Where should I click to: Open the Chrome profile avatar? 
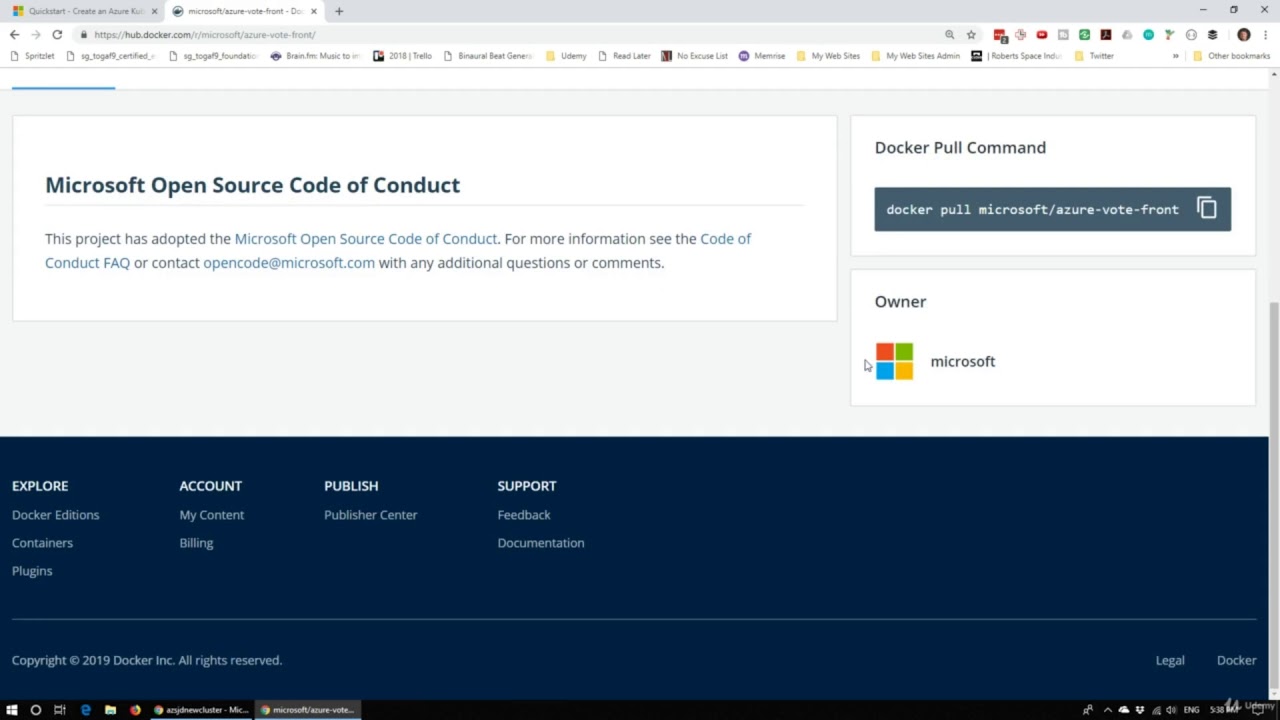click(1243, 34)
